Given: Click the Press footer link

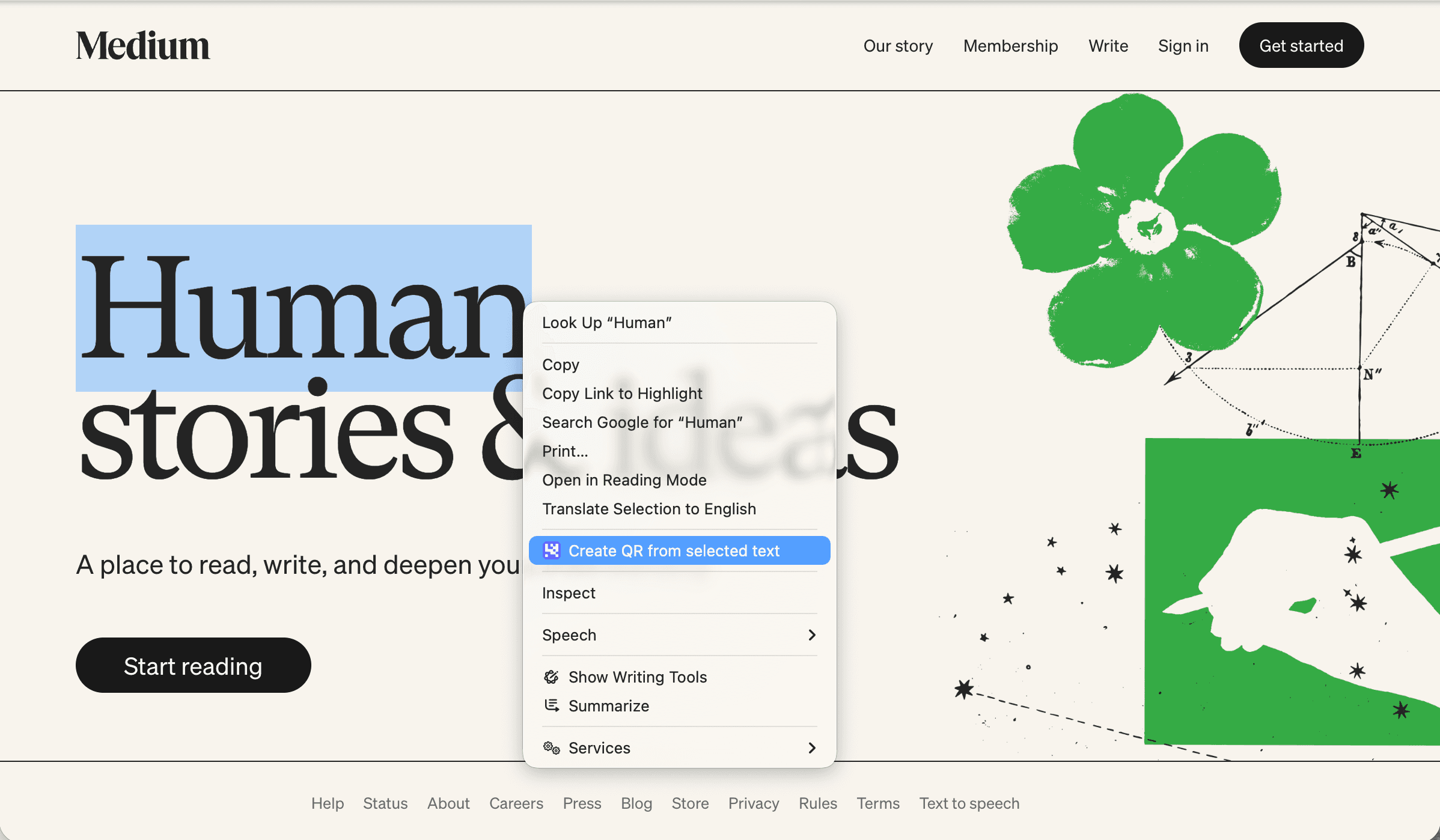Looking at the screenshot, I should [582, 803].
